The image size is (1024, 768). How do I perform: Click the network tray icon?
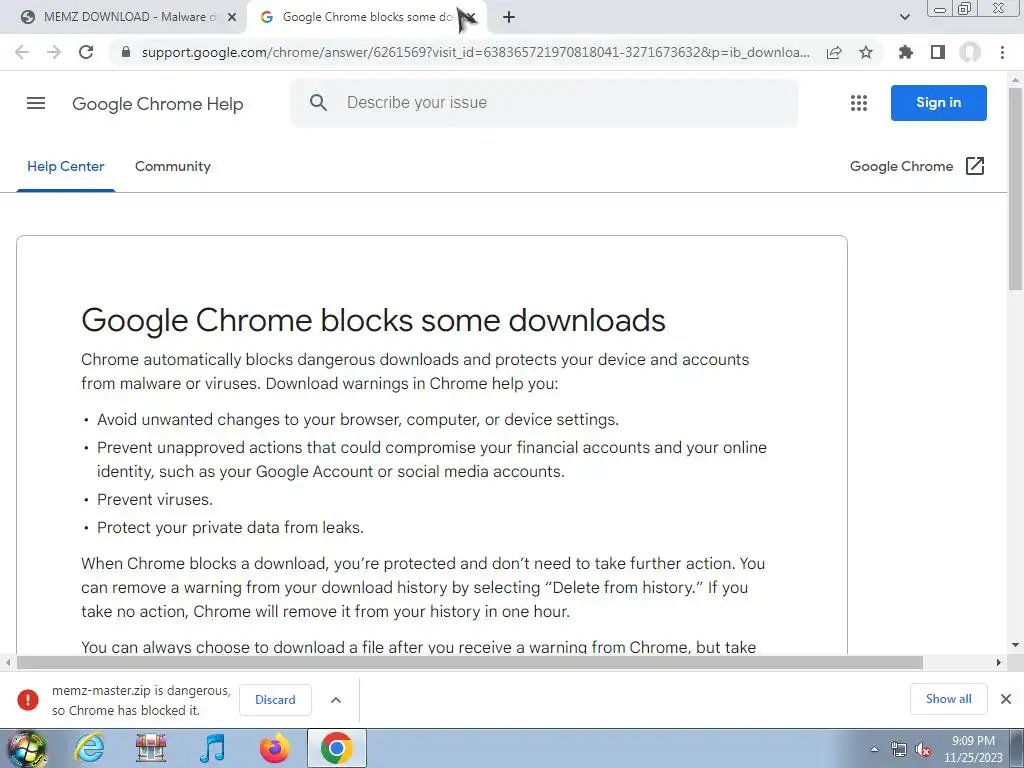[x=899, y=750]
